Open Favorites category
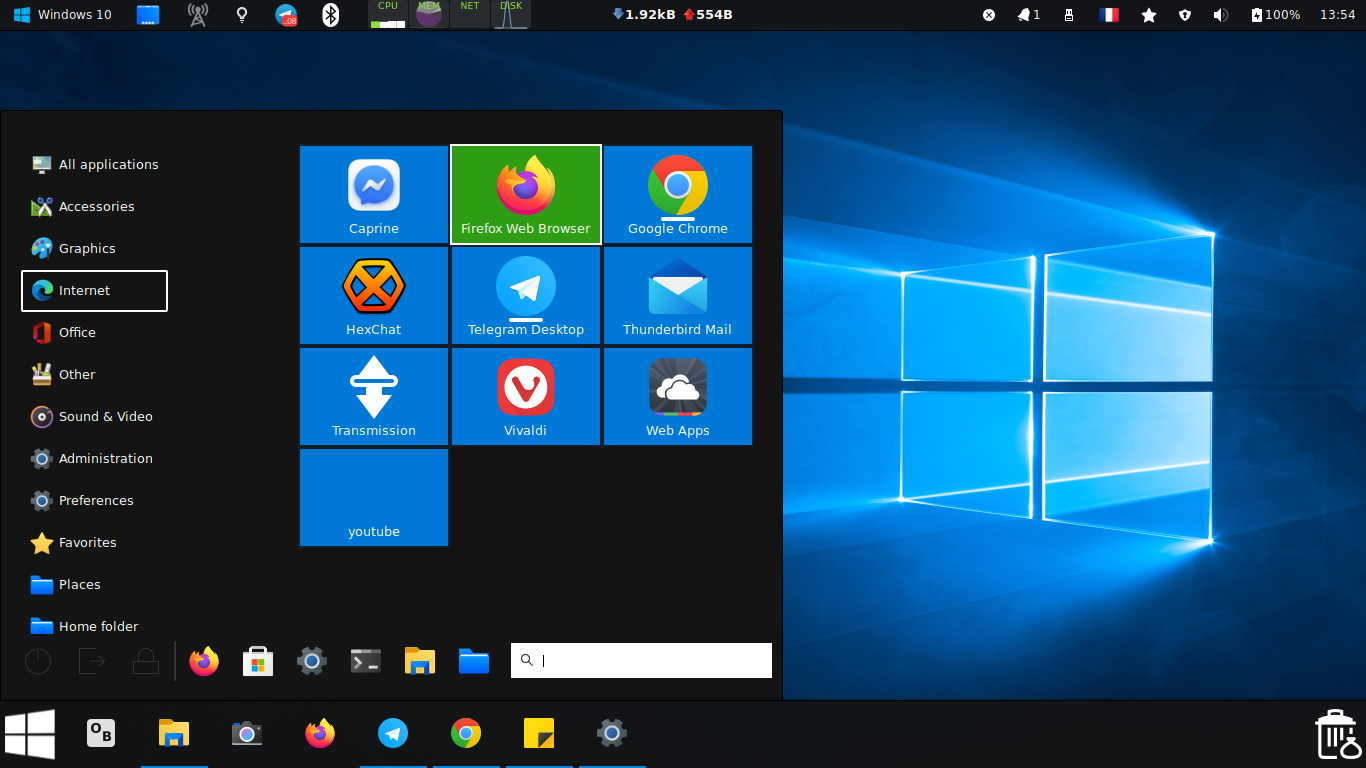The height and width of the screenshot is (768, 1366). pos(95,542)
